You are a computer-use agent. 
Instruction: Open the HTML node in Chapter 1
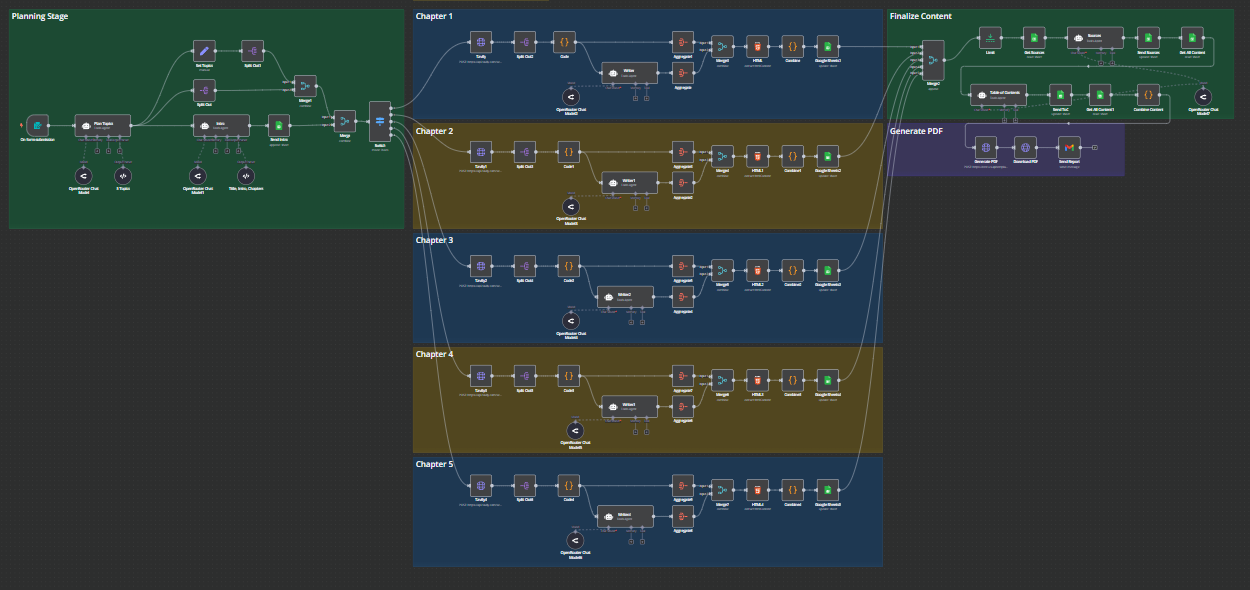tap(758, 46)
